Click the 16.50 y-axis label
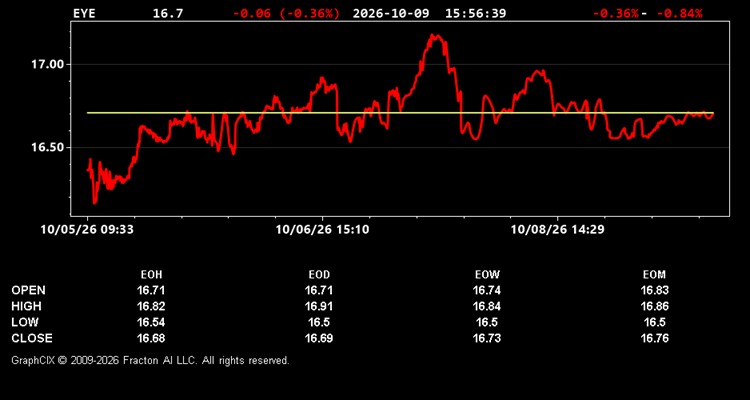Viewport: 750px width, 400px height. point(47,147)
